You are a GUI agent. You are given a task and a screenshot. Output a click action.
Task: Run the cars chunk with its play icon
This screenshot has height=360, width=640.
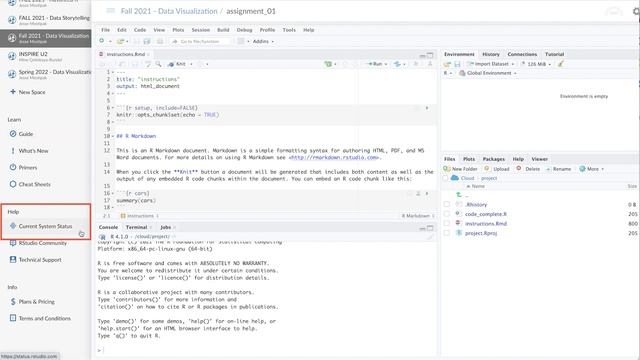427,193
